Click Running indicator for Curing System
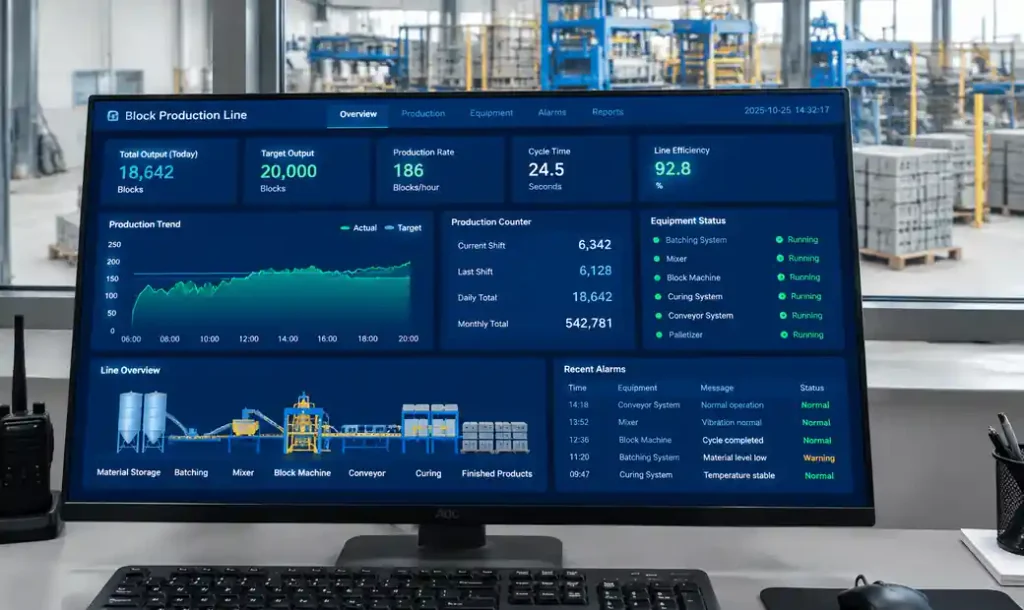 coord(799,296)
